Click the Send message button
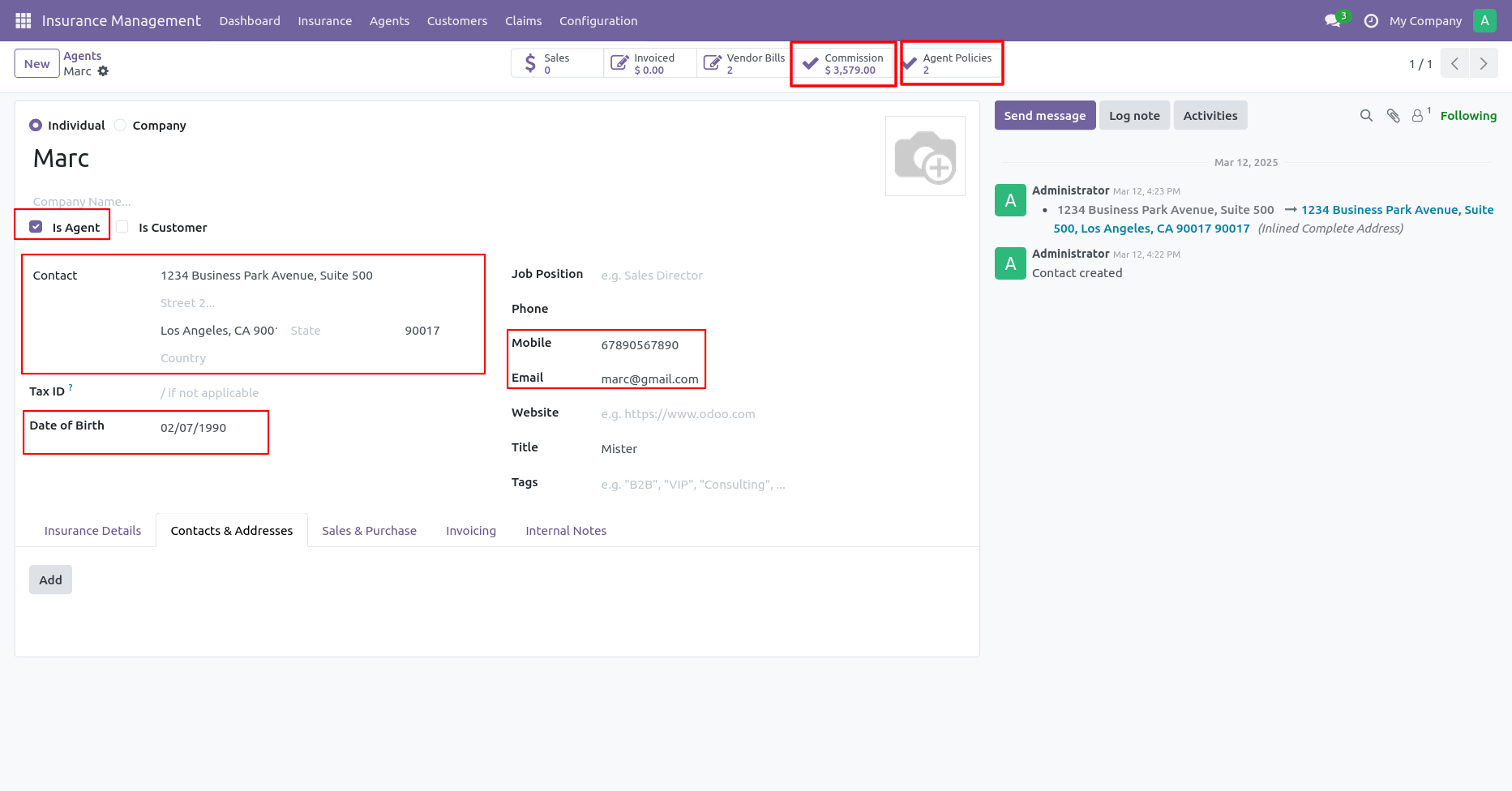The height and width of the screenshot is (791, 1512). [x=1045, y=115]
